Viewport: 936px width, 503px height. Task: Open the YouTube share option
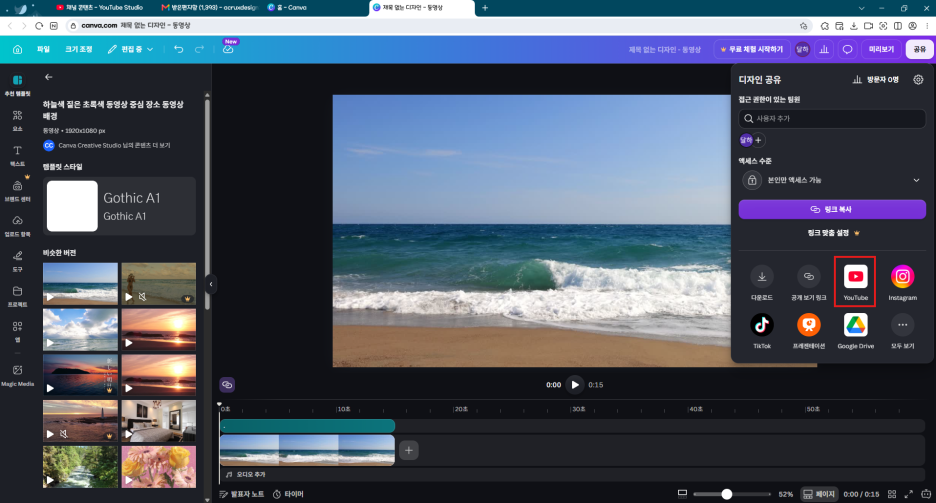855,282
